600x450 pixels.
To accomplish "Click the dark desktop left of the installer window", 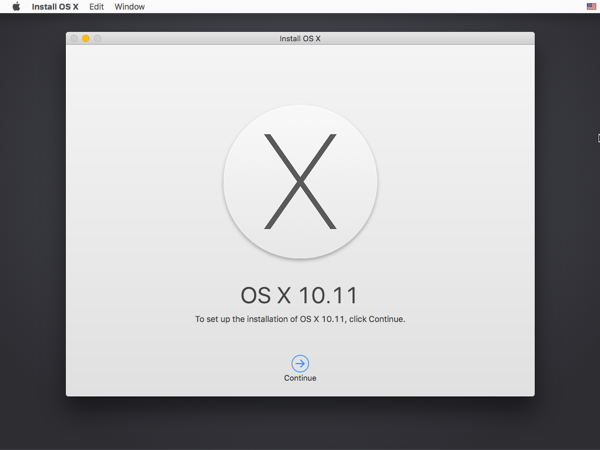I will (x=32, y=220).
